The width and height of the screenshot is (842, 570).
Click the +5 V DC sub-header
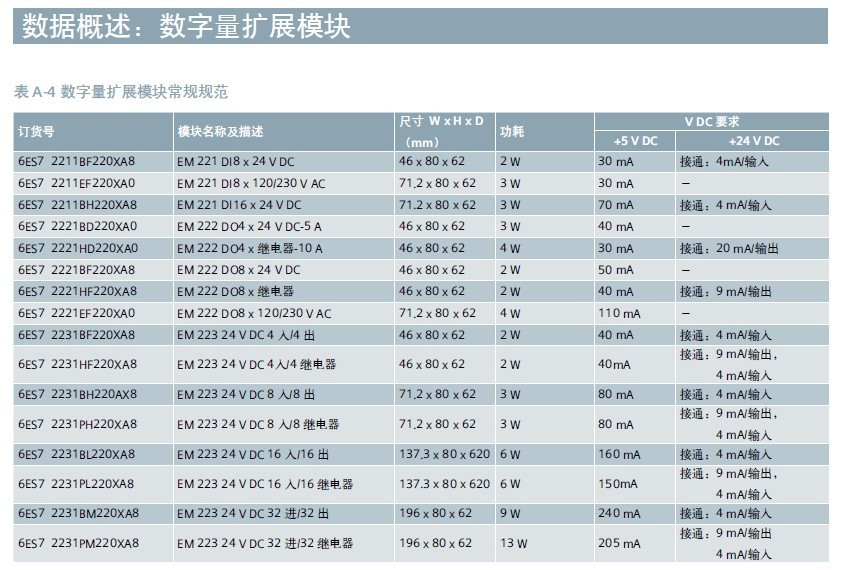635,141
